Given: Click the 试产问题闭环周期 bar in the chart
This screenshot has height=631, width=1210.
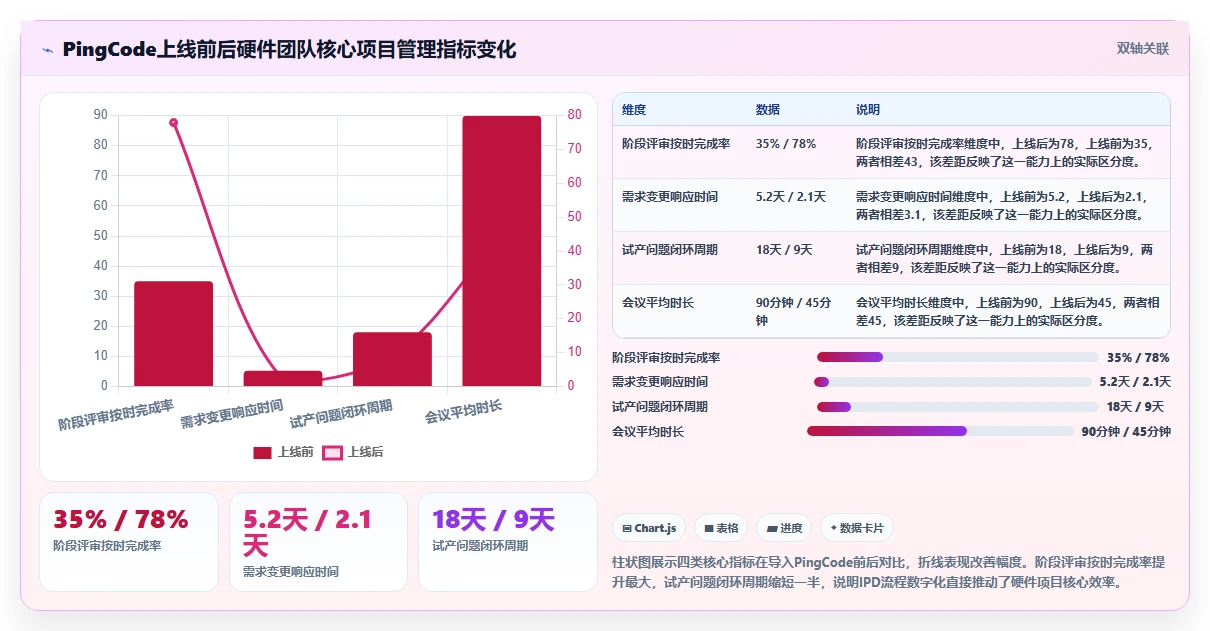Looking at the screenshot, I should coord(392,359).
